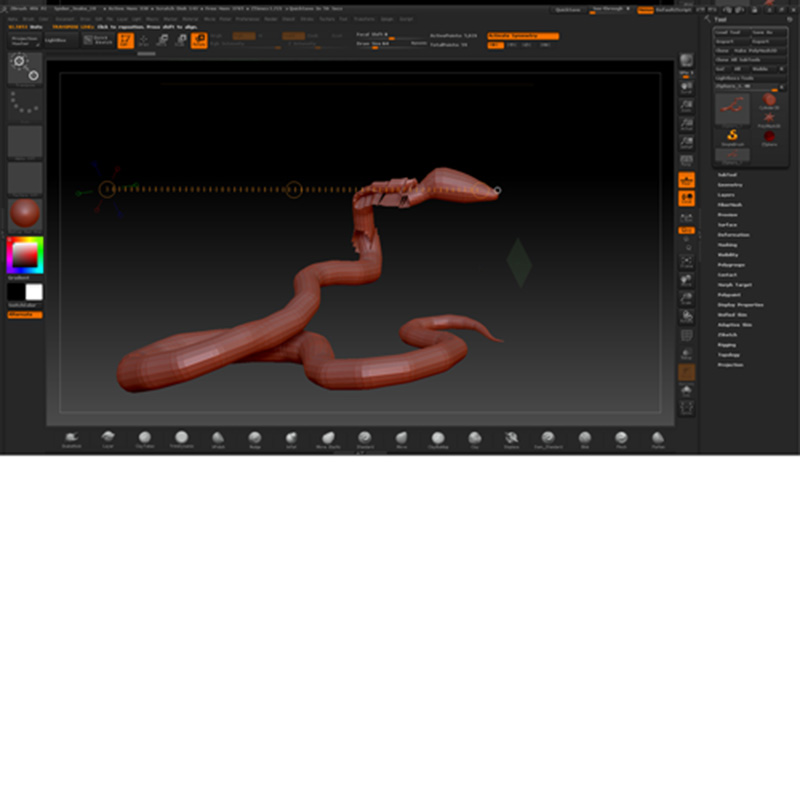Select the Draw mode icon on top shelf
This screenshot has width=800, height=800.
pos(144,40)
